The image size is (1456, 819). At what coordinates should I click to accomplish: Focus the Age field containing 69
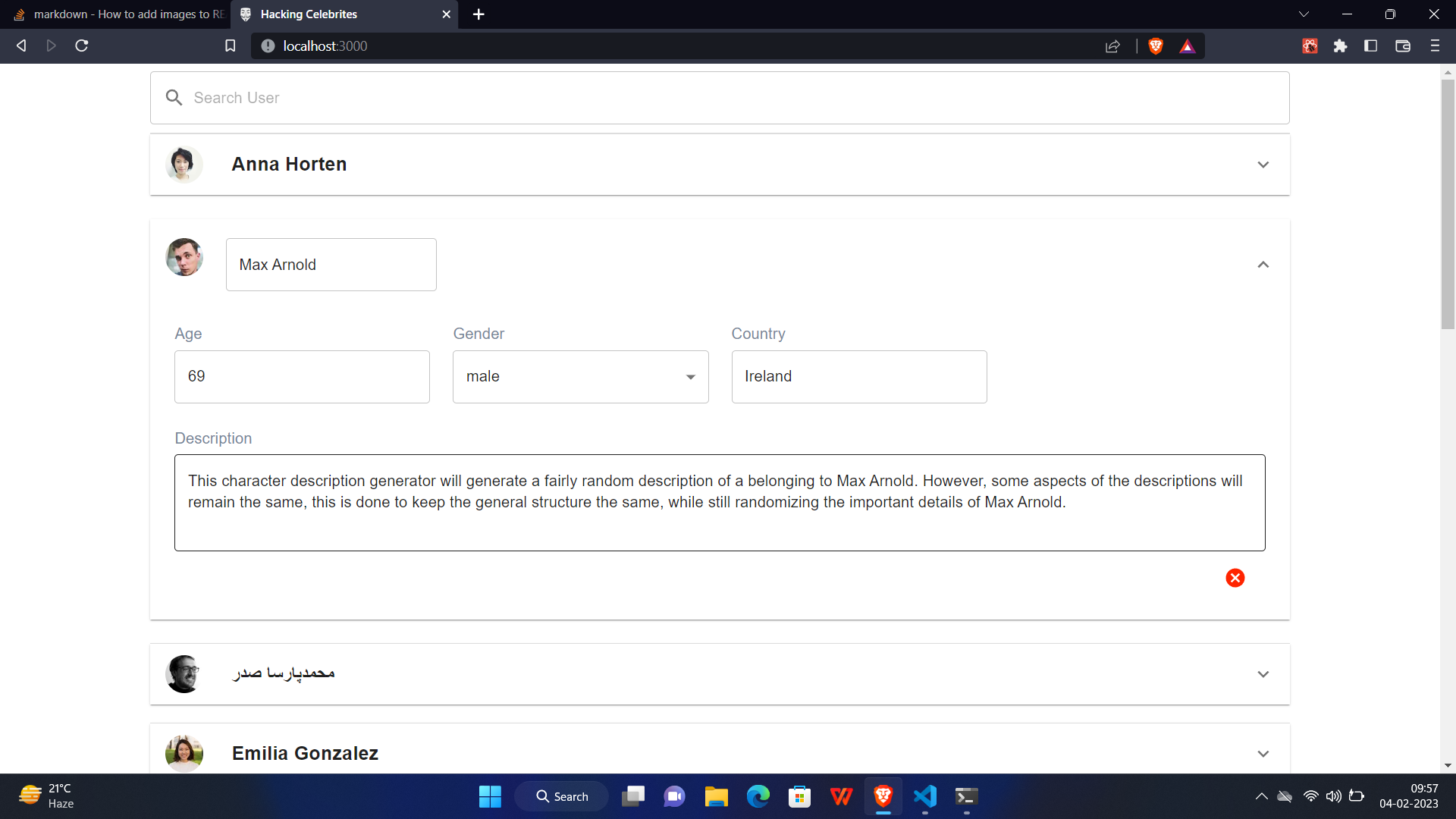pos(301,376)
